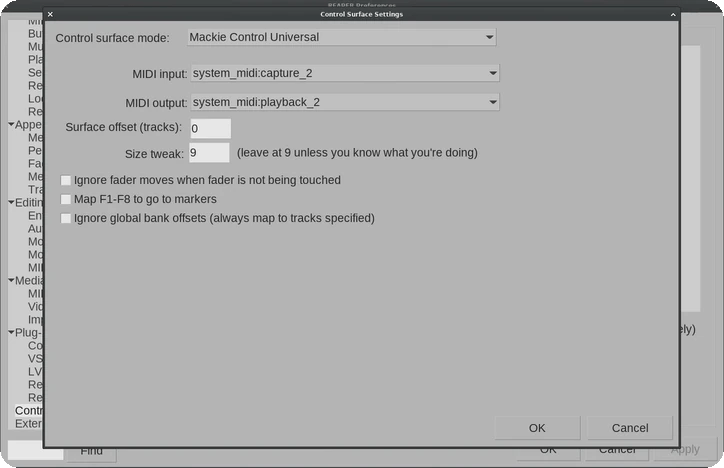
Task: Cancel the Control Surface Settings dialog
Action: (x=630, y=428)
